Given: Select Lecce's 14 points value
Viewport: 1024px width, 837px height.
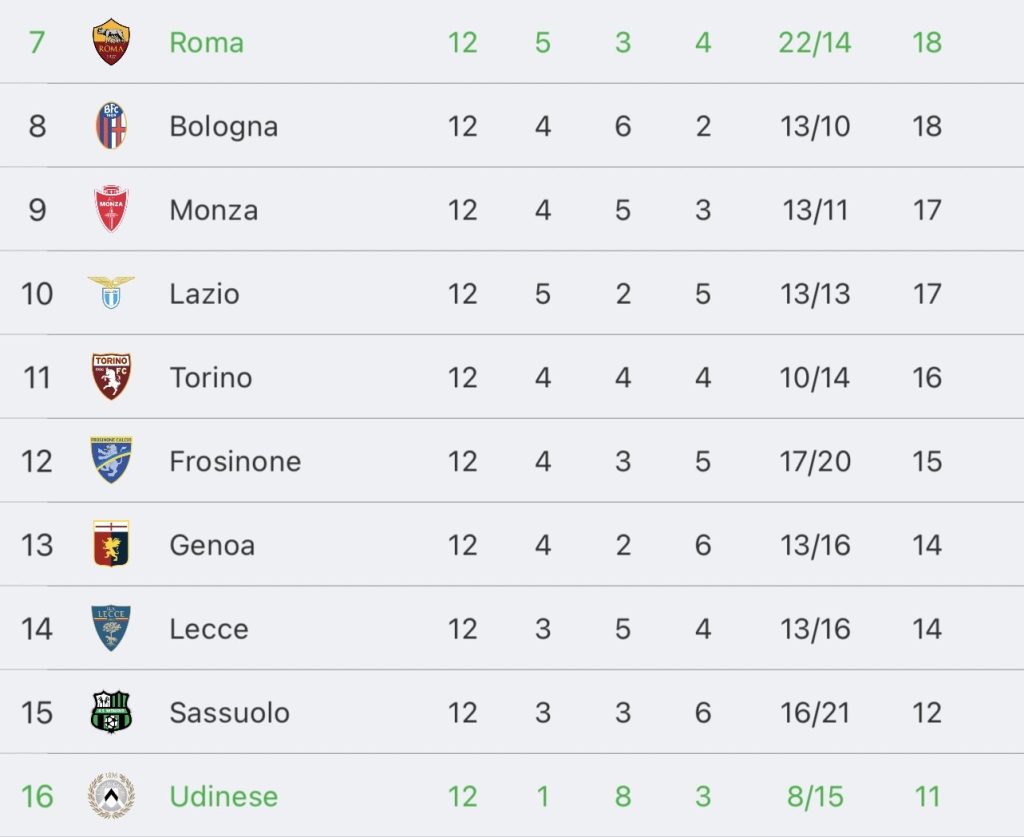Looking at the screenshot, I should pos(927,629).
